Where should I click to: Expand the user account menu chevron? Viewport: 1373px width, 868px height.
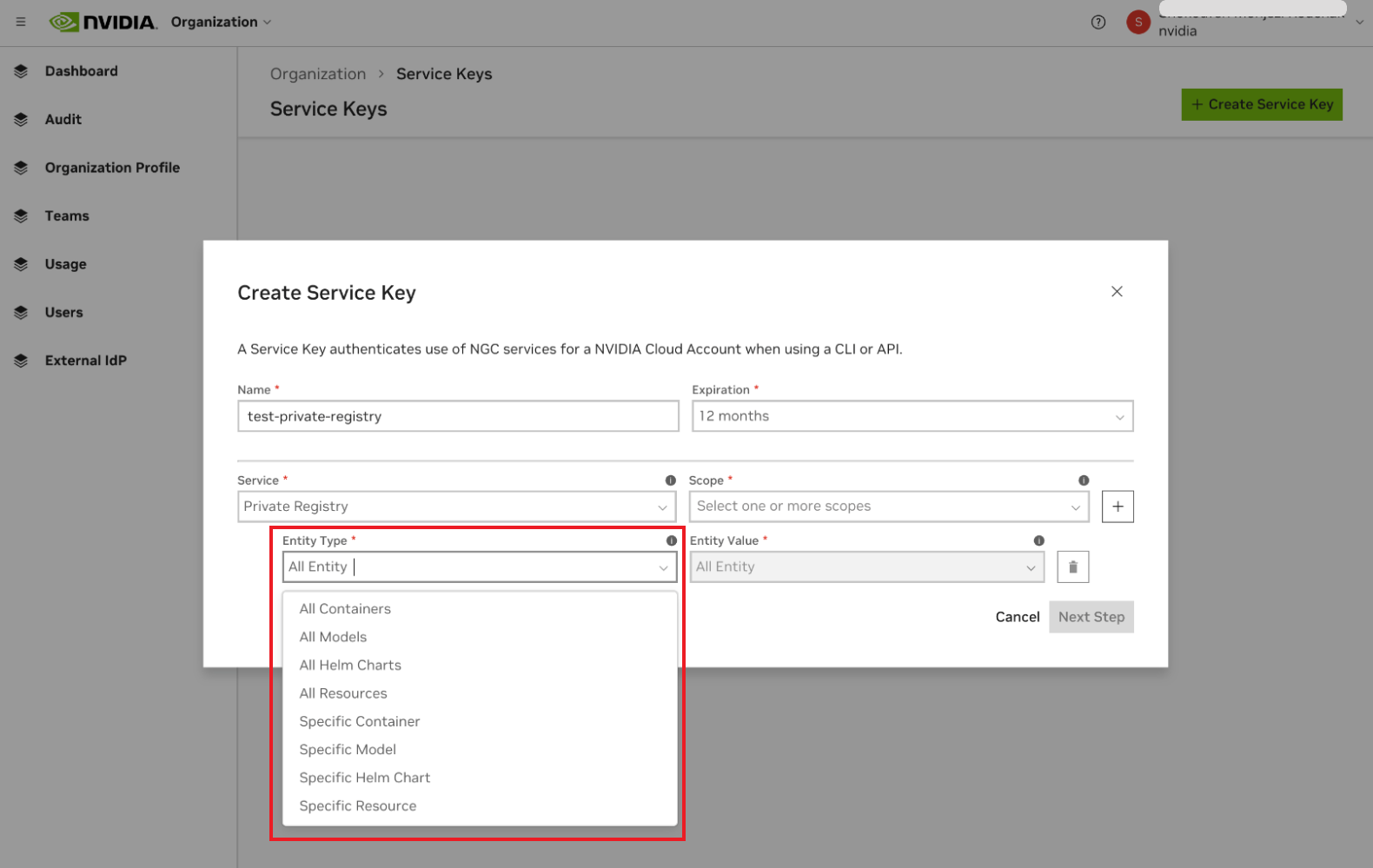pos(1360,23)
